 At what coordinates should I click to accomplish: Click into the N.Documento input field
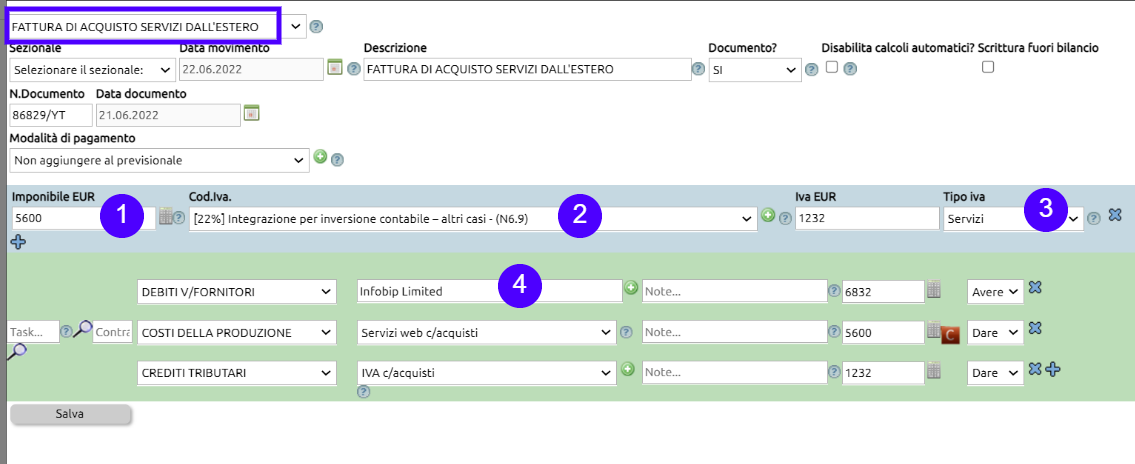pyautogui.click(x=50, y=114)
